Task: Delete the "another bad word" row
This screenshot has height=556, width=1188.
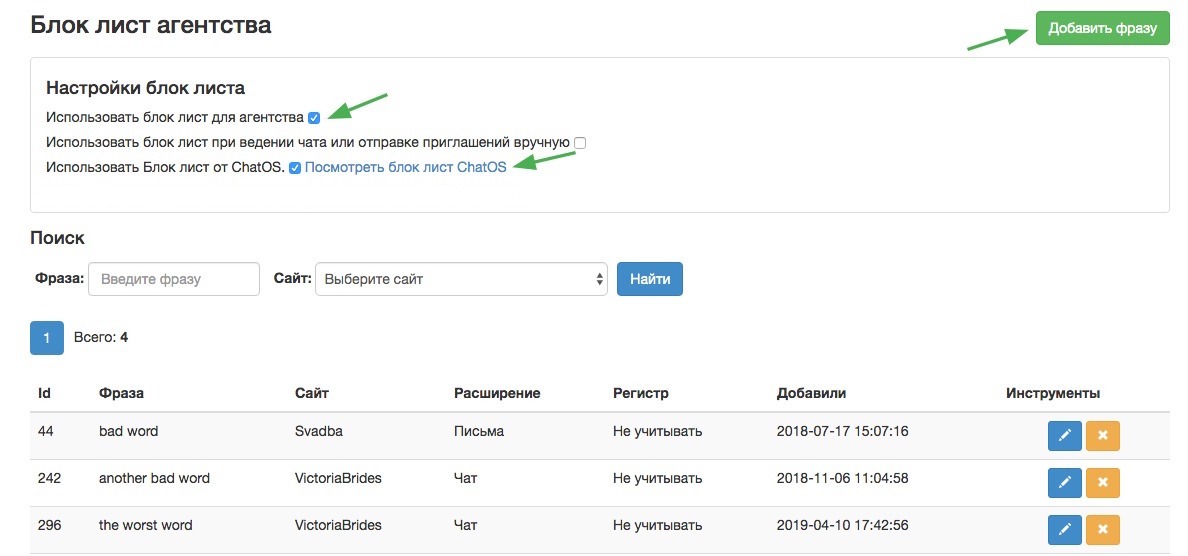Action: point(1102,483)
